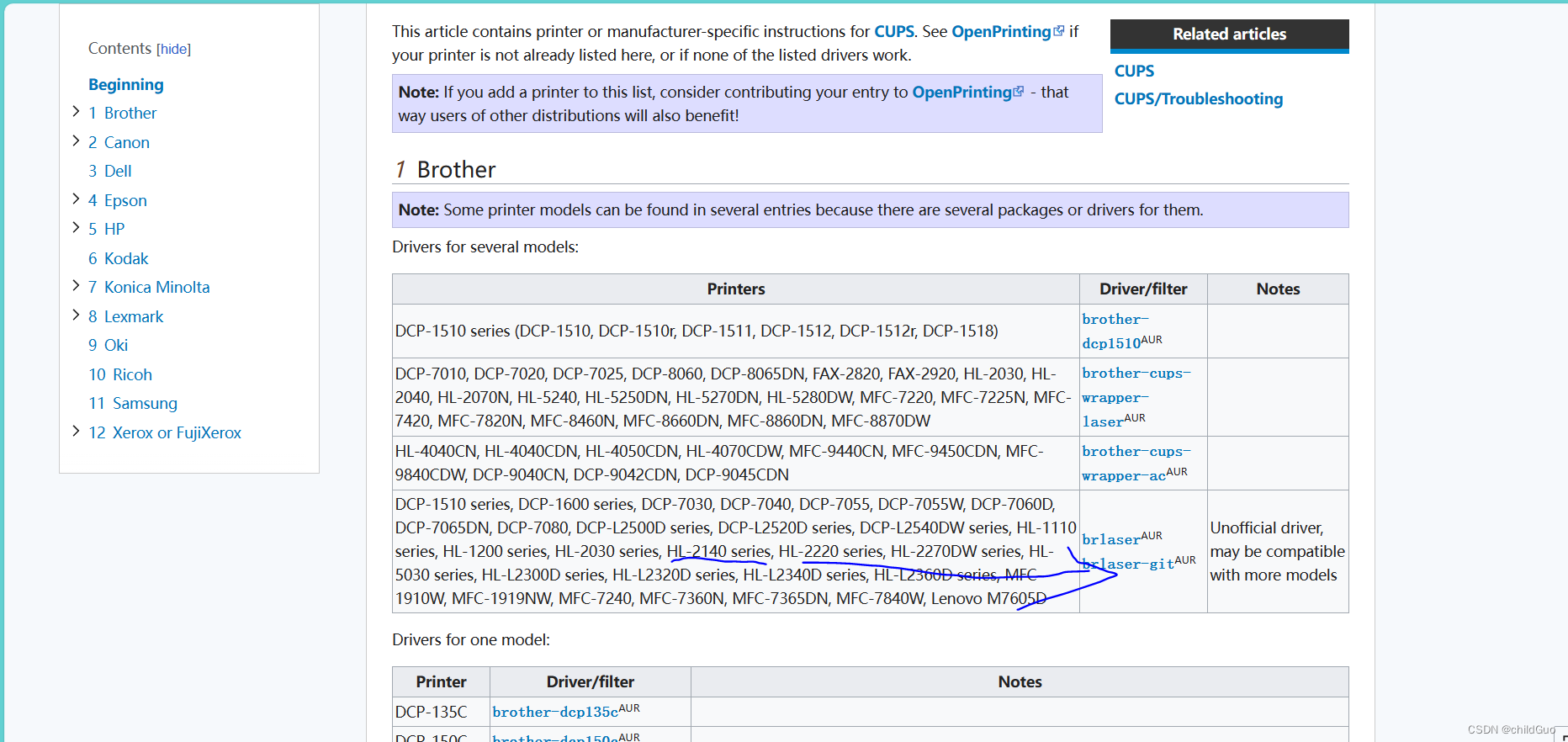Image resolution: width=1568 pixels, height=742 pixels.
Task: Open CUPS/Troubleshooting related article
Action: point(1199,98)
